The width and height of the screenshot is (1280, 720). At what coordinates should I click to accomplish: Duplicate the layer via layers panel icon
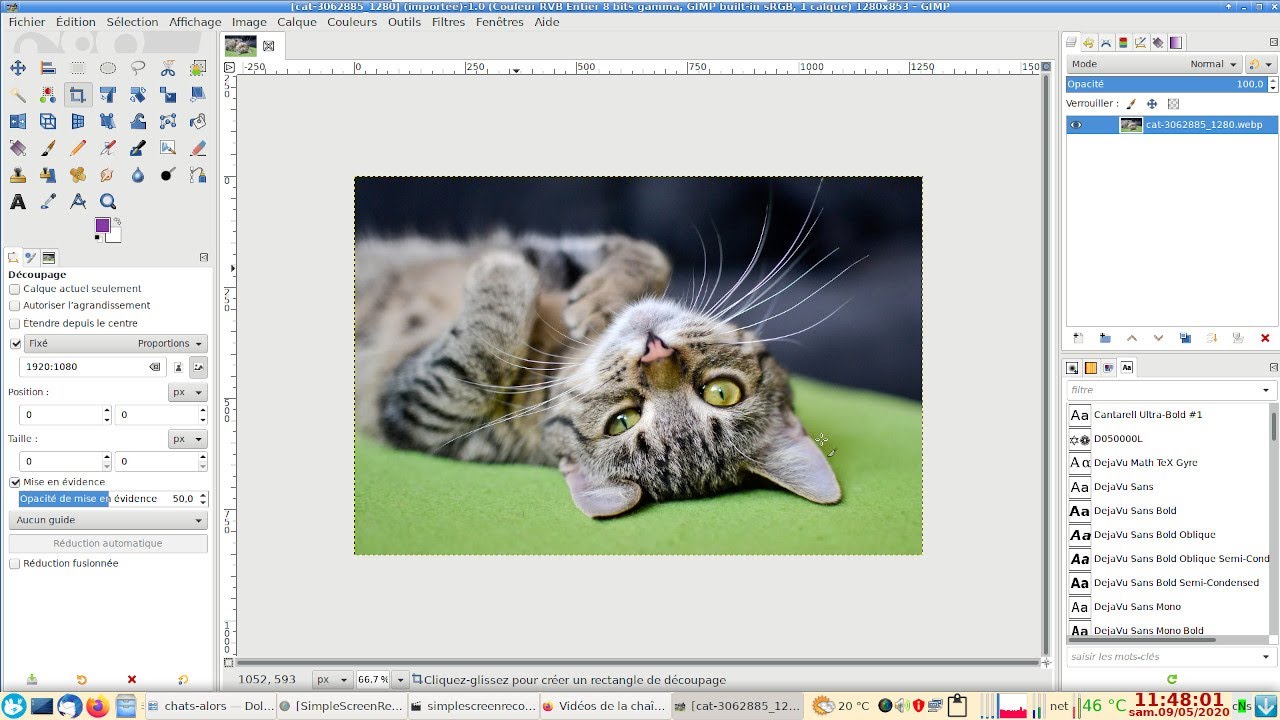[x=1185, y=338]
